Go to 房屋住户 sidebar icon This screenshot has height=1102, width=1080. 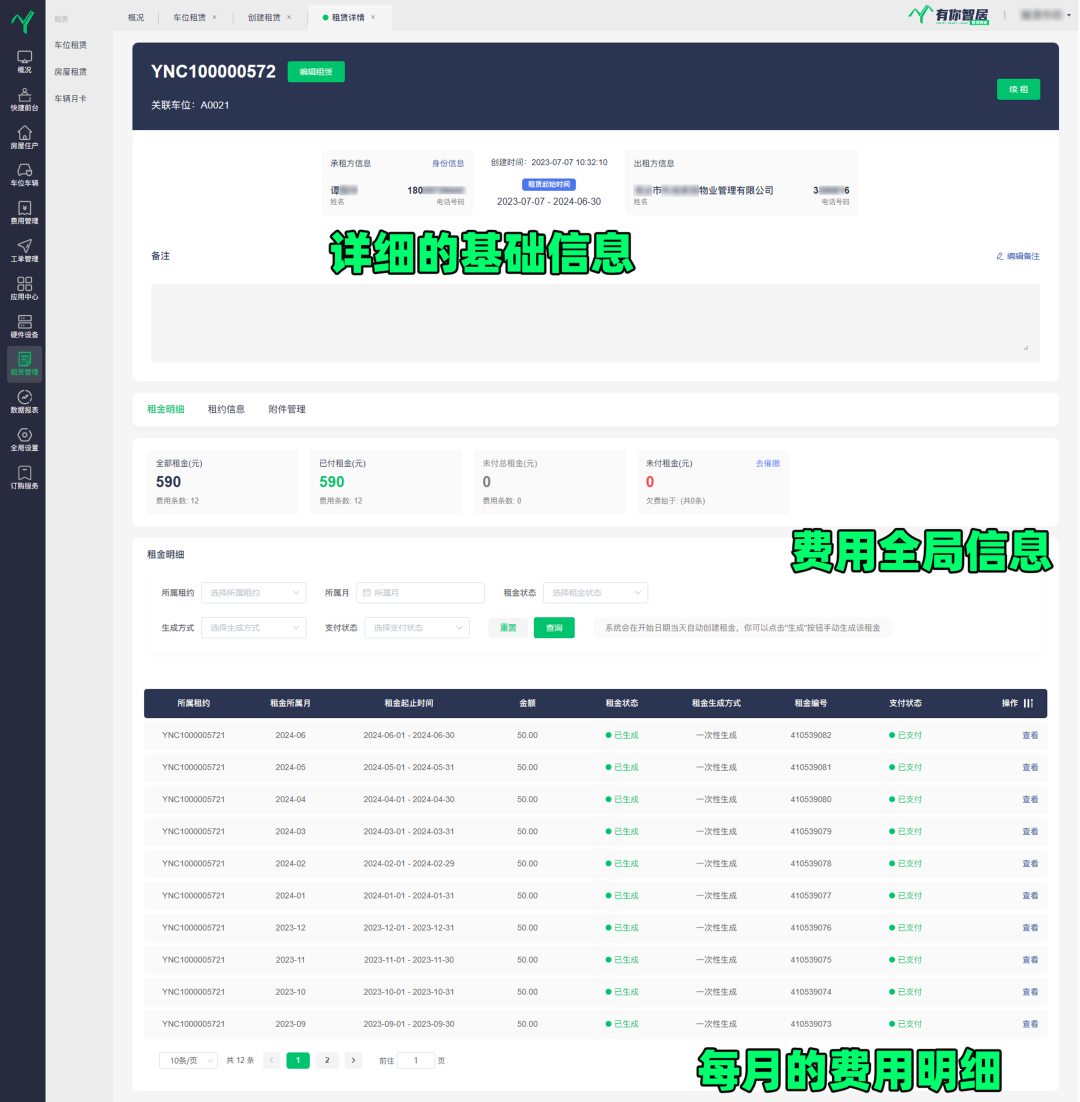(24, 137)
